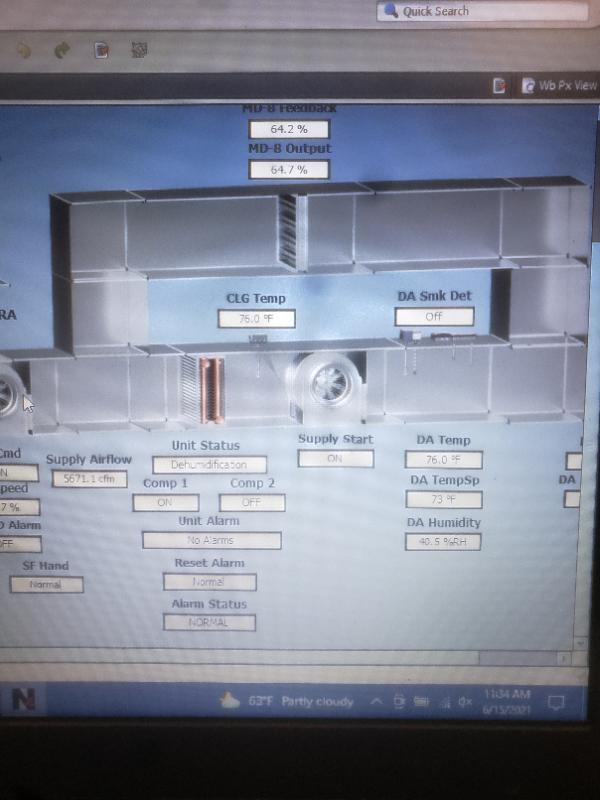Click the PDF export icon beside Wb Px View

(x=499, y=86)
